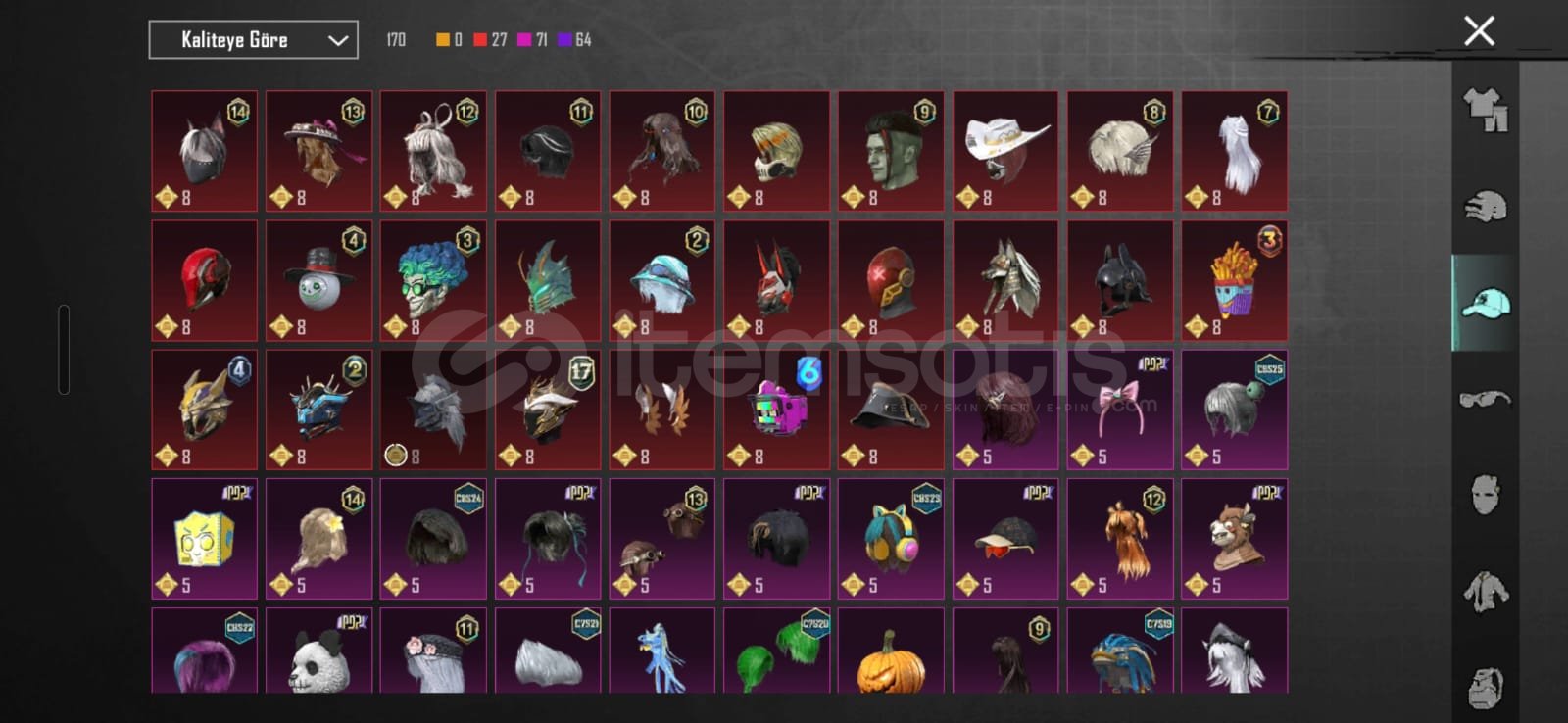Select the pink pixel TV head item

pos(776,410)
